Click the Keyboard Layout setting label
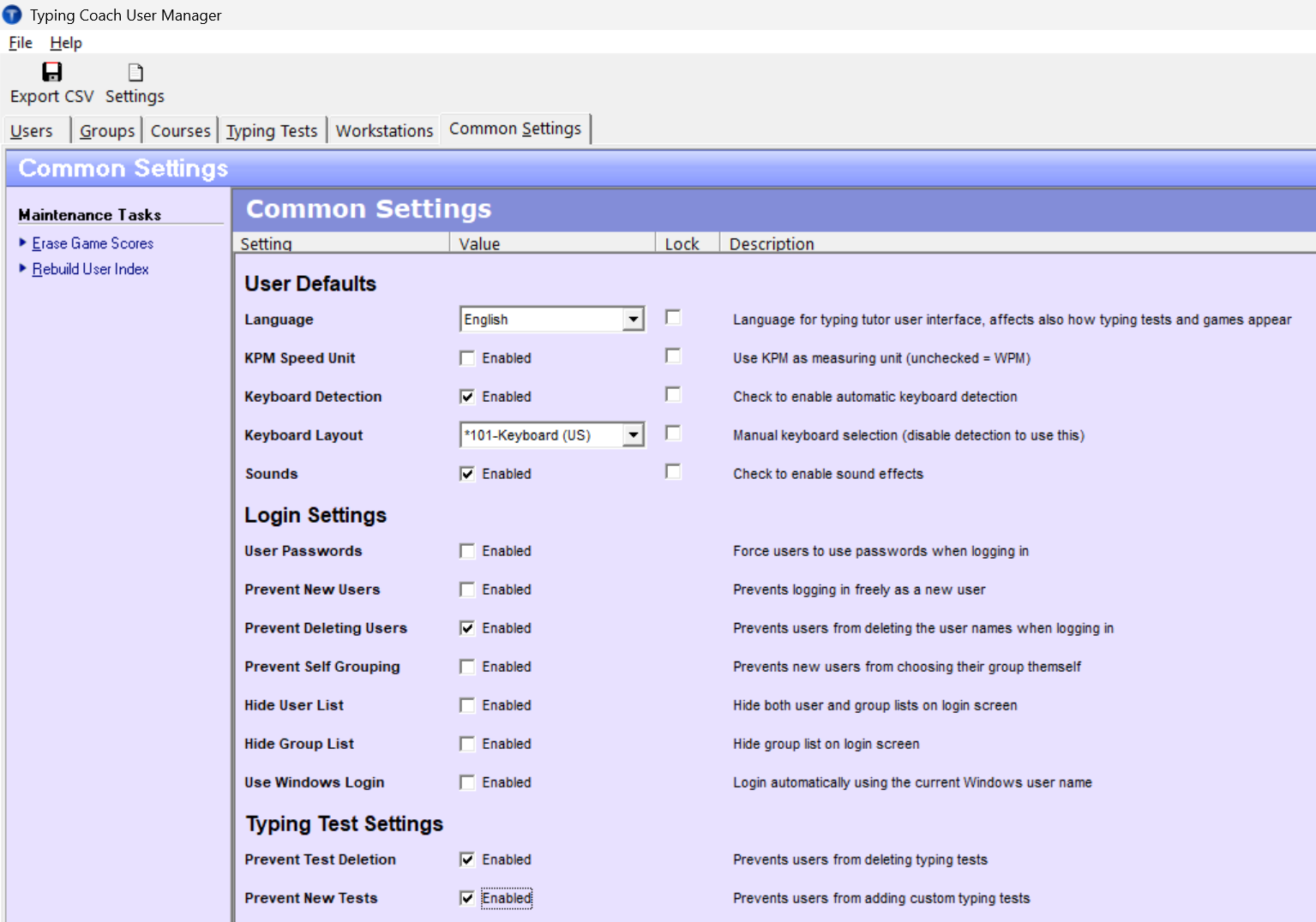1316x922 pixels. tap(303, 435)
